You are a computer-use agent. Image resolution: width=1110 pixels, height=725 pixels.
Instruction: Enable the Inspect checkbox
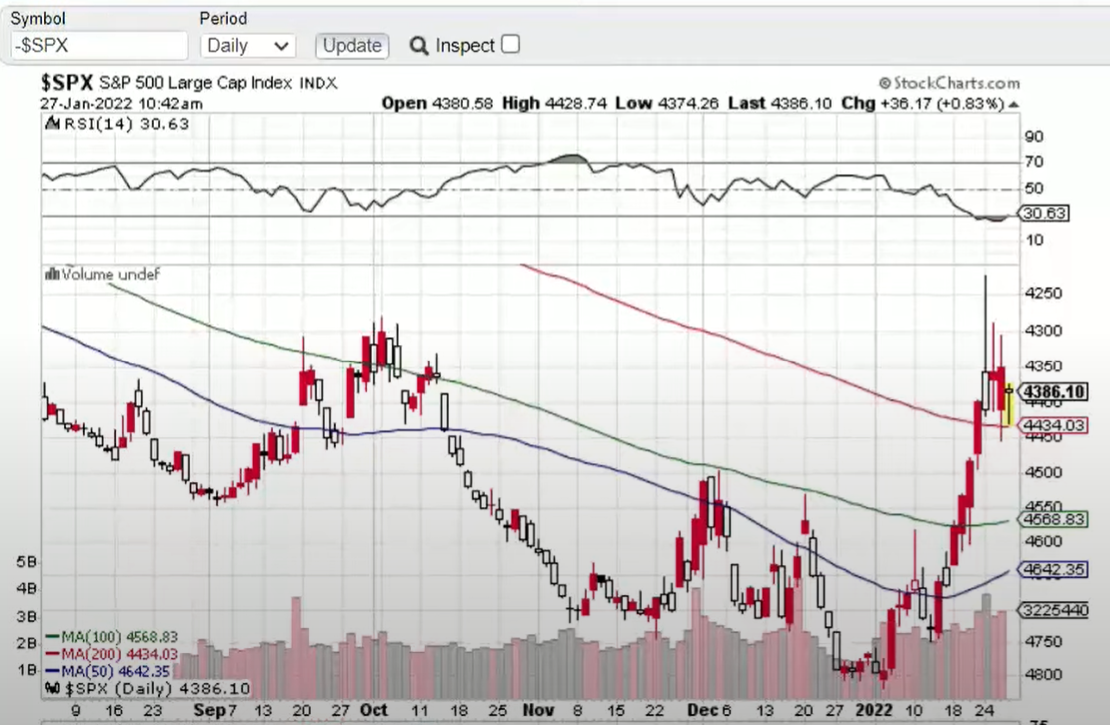[x=510, y=45]
